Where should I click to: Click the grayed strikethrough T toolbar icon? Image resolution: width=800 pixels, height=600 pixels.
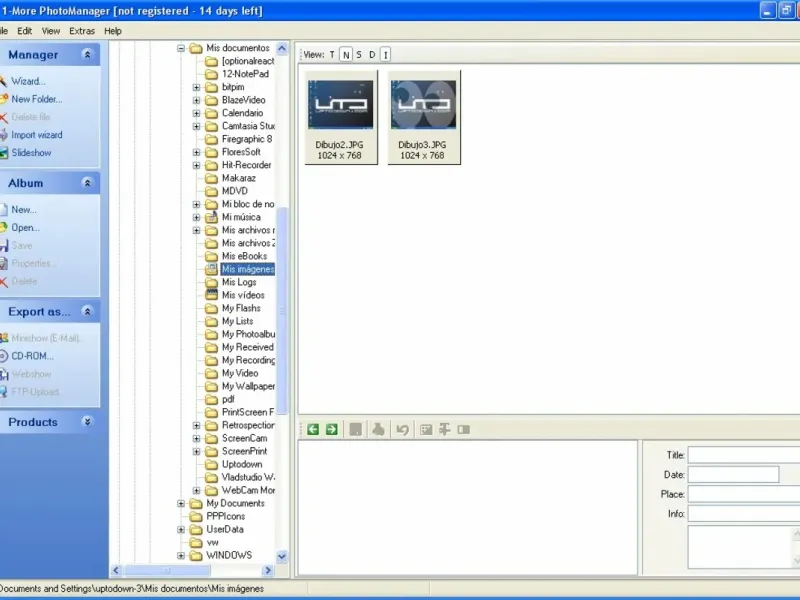click(x=445, y=430)
